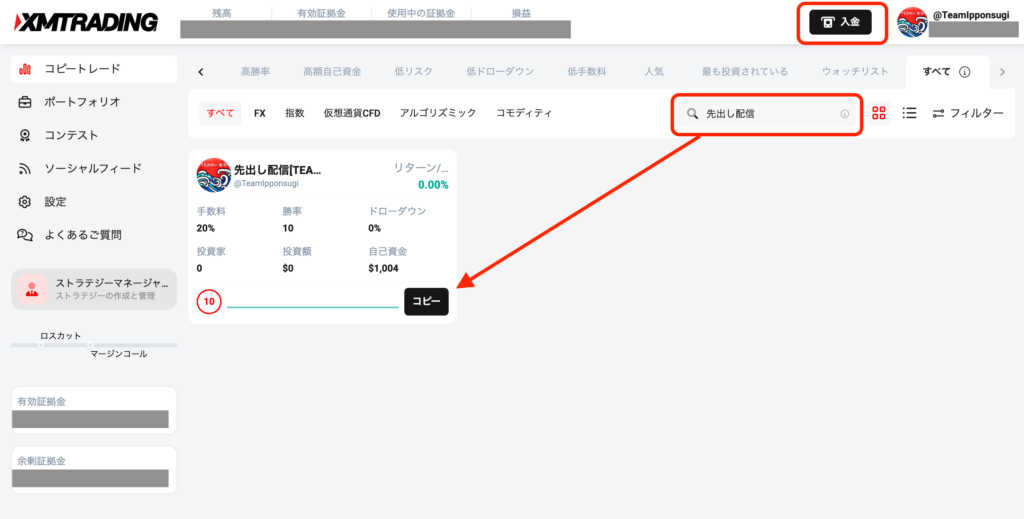Click the コピー button on strategy card

coord(426,302)
